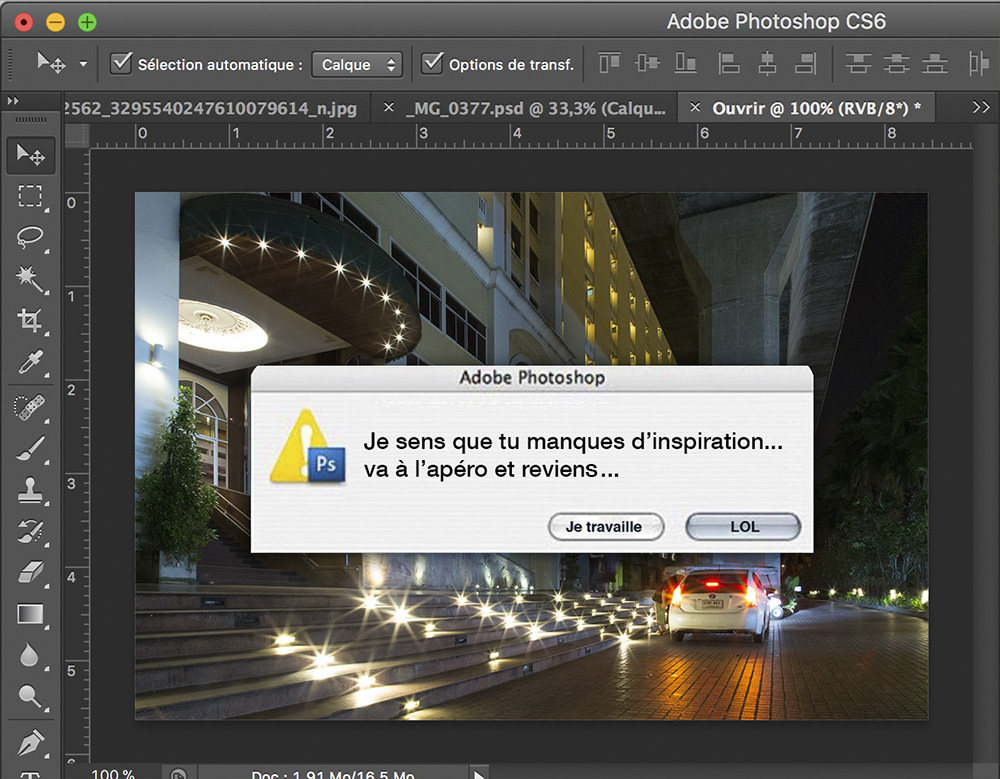Image resolution: width=1000 pixels, height=779 pixels.
Task: Close the Ouvrir @ 100% tab
Action: point(695,107)
